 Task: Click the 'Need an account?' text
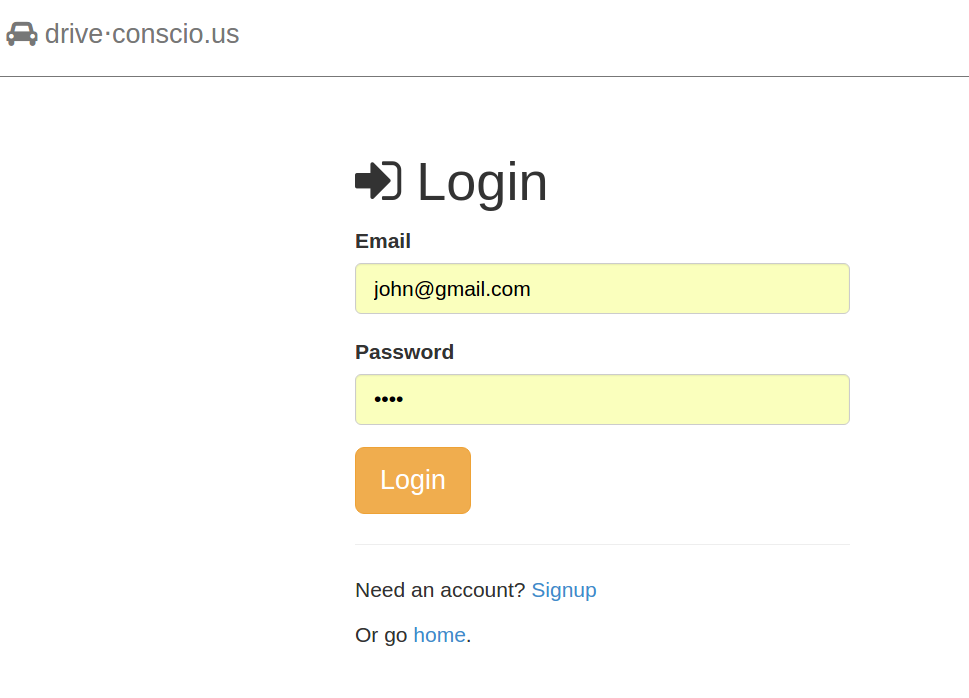coord(440,590)
